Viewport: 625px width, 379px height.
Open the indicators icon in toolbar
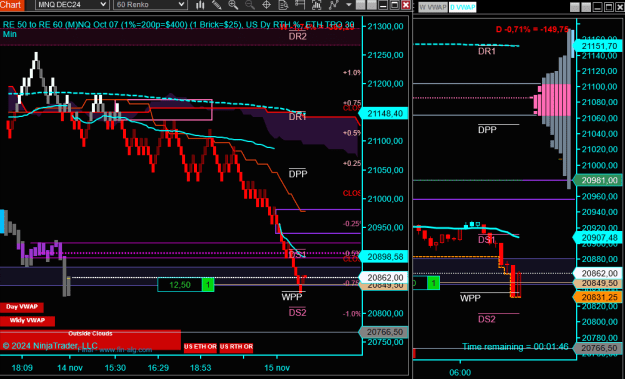click(x=316, y=5)
